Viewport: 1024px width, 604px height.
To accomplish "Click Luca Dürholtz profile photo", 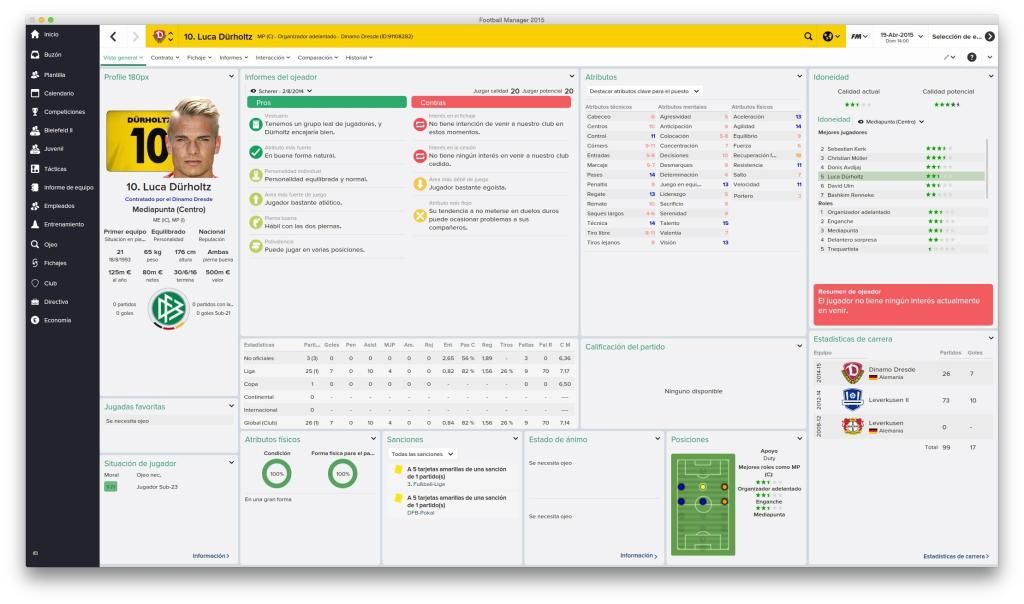I will pyautogui.click(x=194, y=137).
